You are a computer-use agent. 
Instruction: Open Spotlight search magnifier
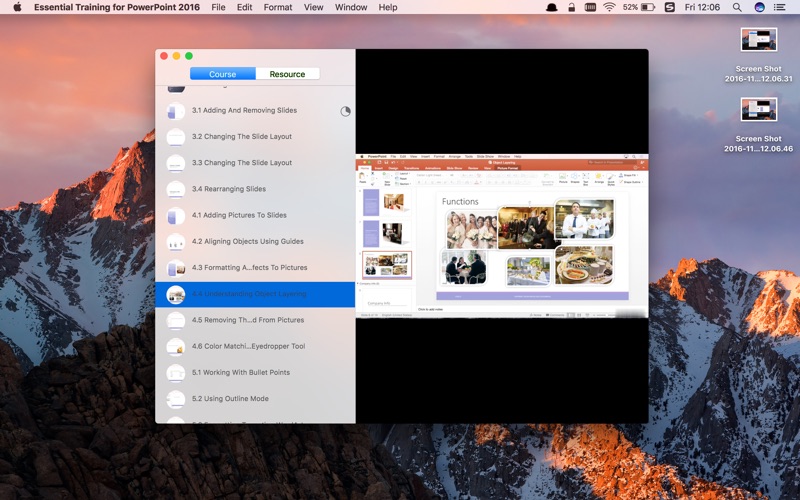(x=737, y=7)
